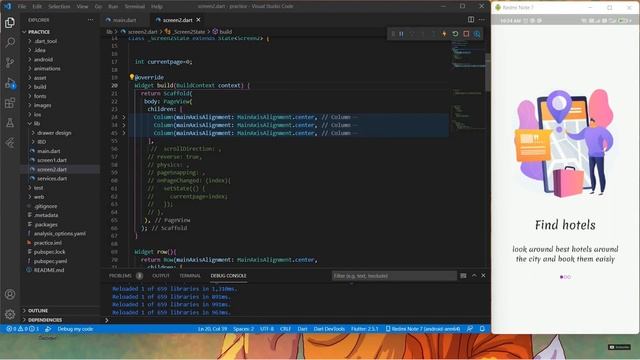Viewport: 640px width, 360px height.
Task: Open the notifications bell in status bar
Action: coord(482,329)
